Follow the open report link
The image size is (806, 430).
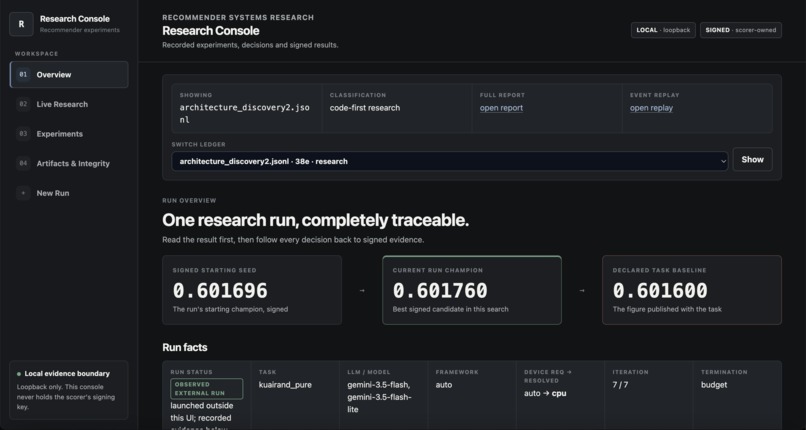tap(501, 108)
